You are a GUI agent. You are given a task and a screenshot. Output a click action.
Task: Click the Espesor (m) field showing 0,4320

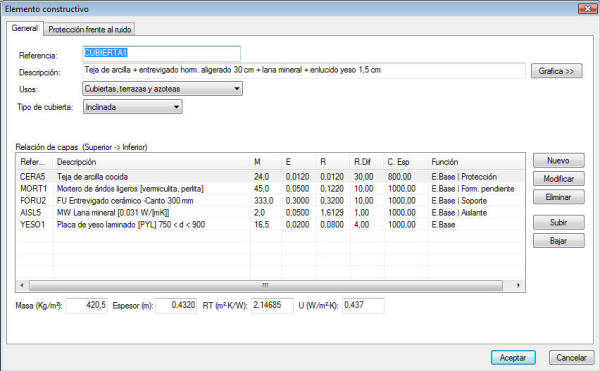[x=176, y=305]
